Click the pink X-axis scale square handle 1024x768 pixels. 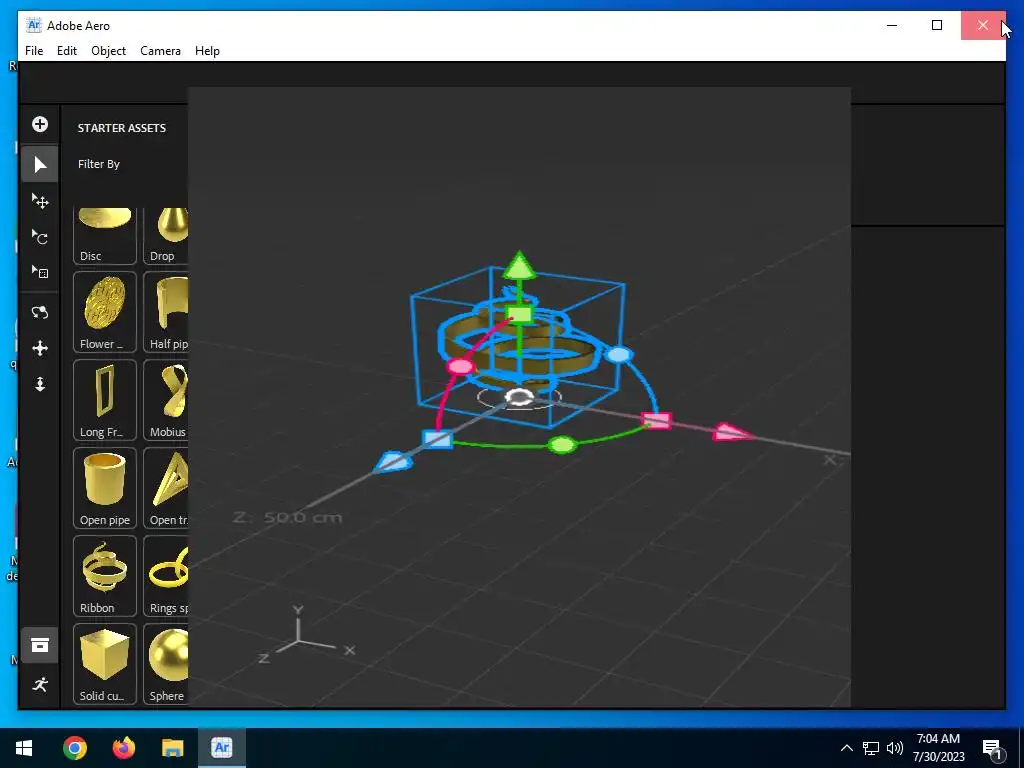(x=657, y=421)
